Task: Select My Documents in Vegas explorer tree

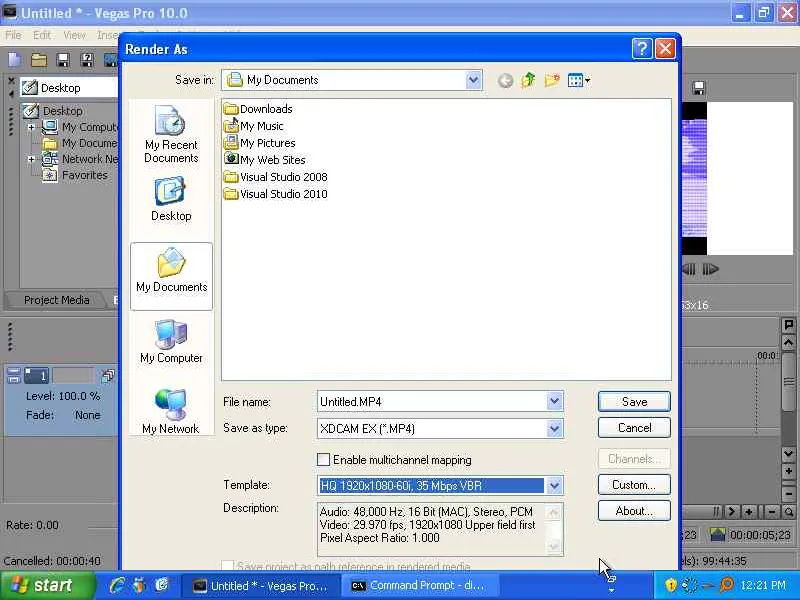Action: (81, 143)
